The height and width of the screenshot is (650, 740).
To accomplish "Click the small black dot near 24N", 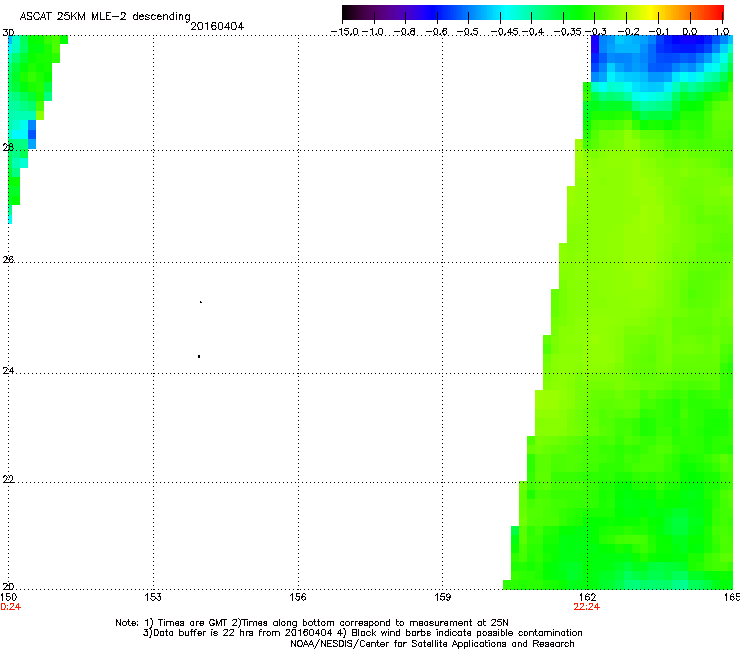I will (199, 356).
